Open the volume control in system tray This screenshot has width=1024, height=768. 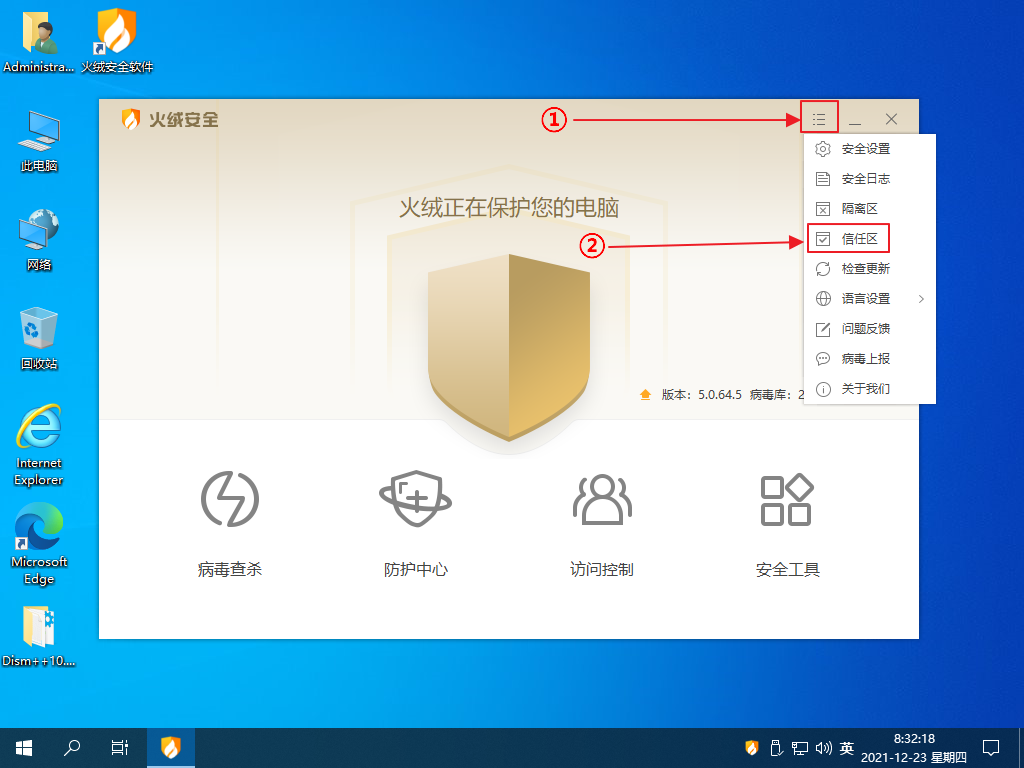(x=824, y=748)
